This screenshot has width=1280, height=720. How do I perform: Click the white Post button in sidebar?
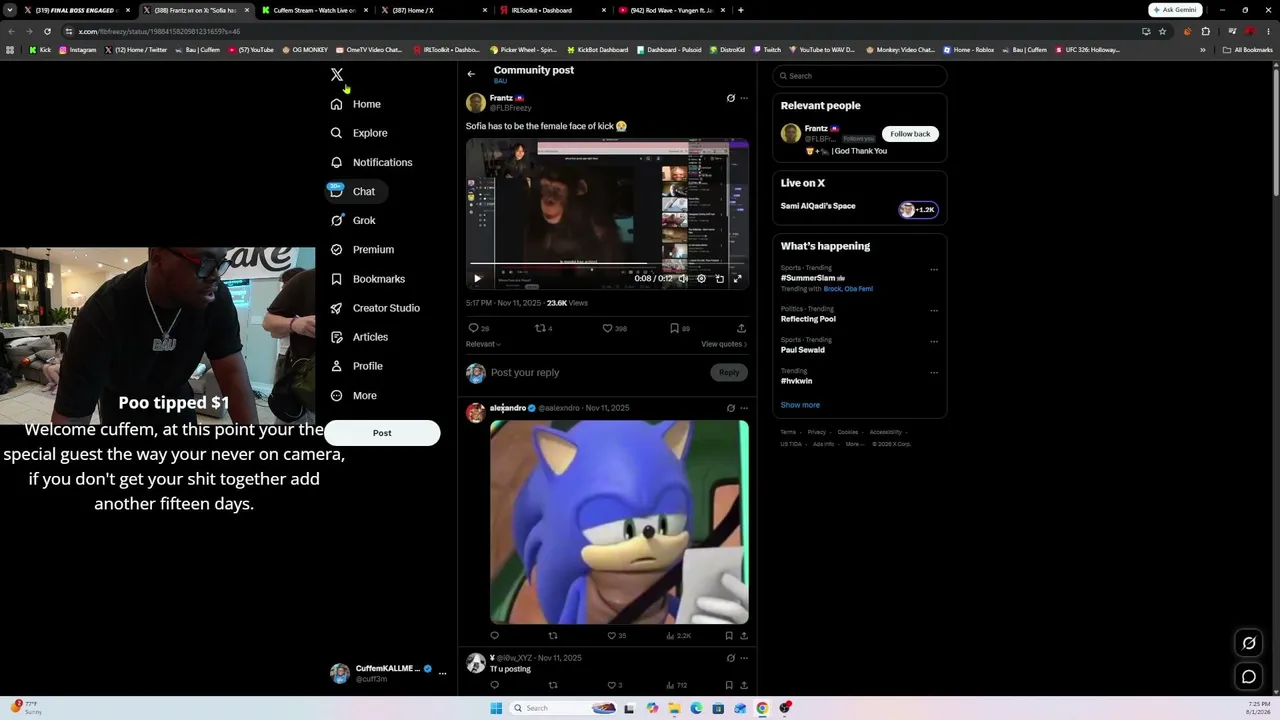tap(382, 433)
